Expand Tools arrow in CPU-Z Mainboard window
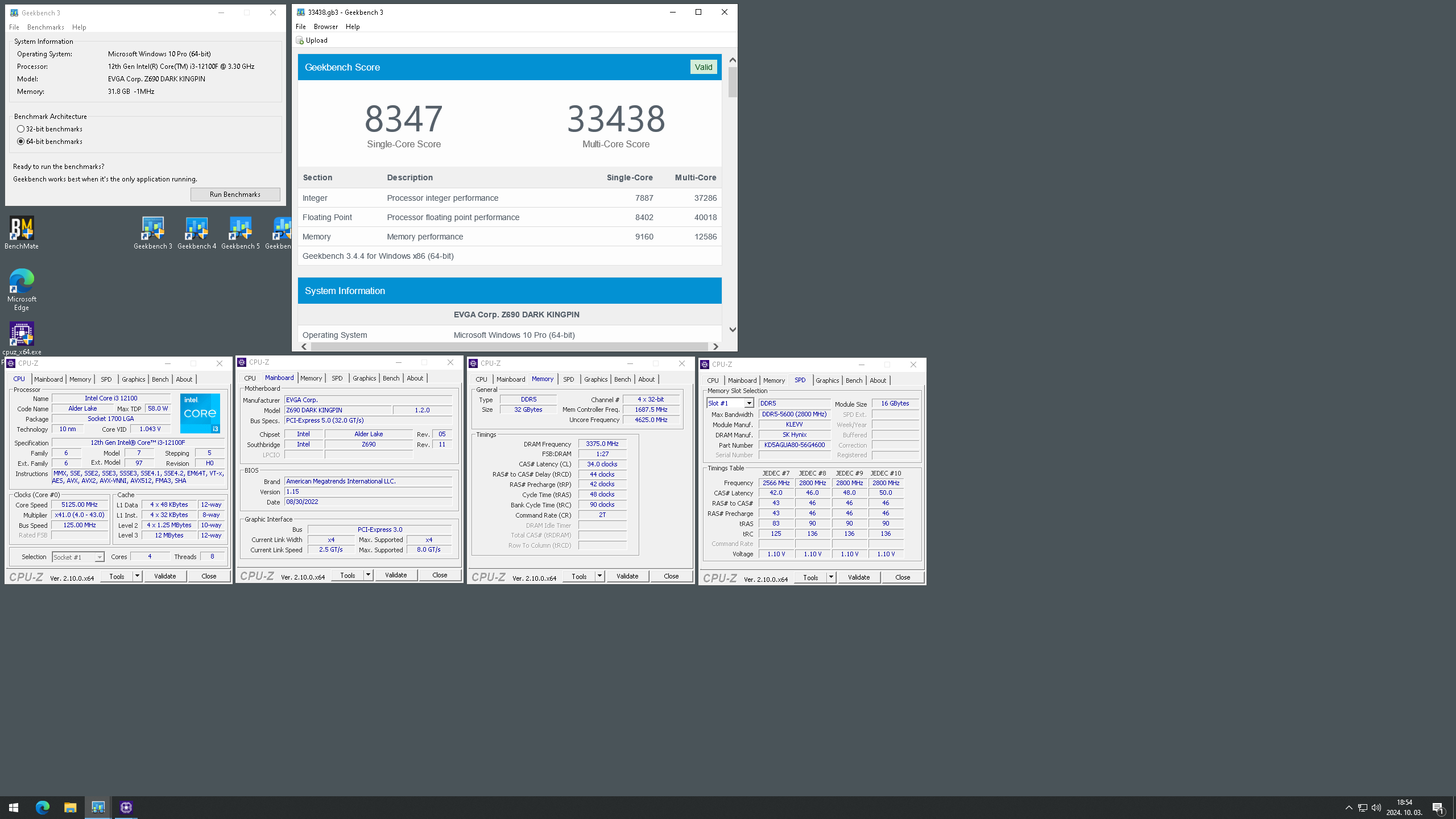1456x819 pixels. 368,575
